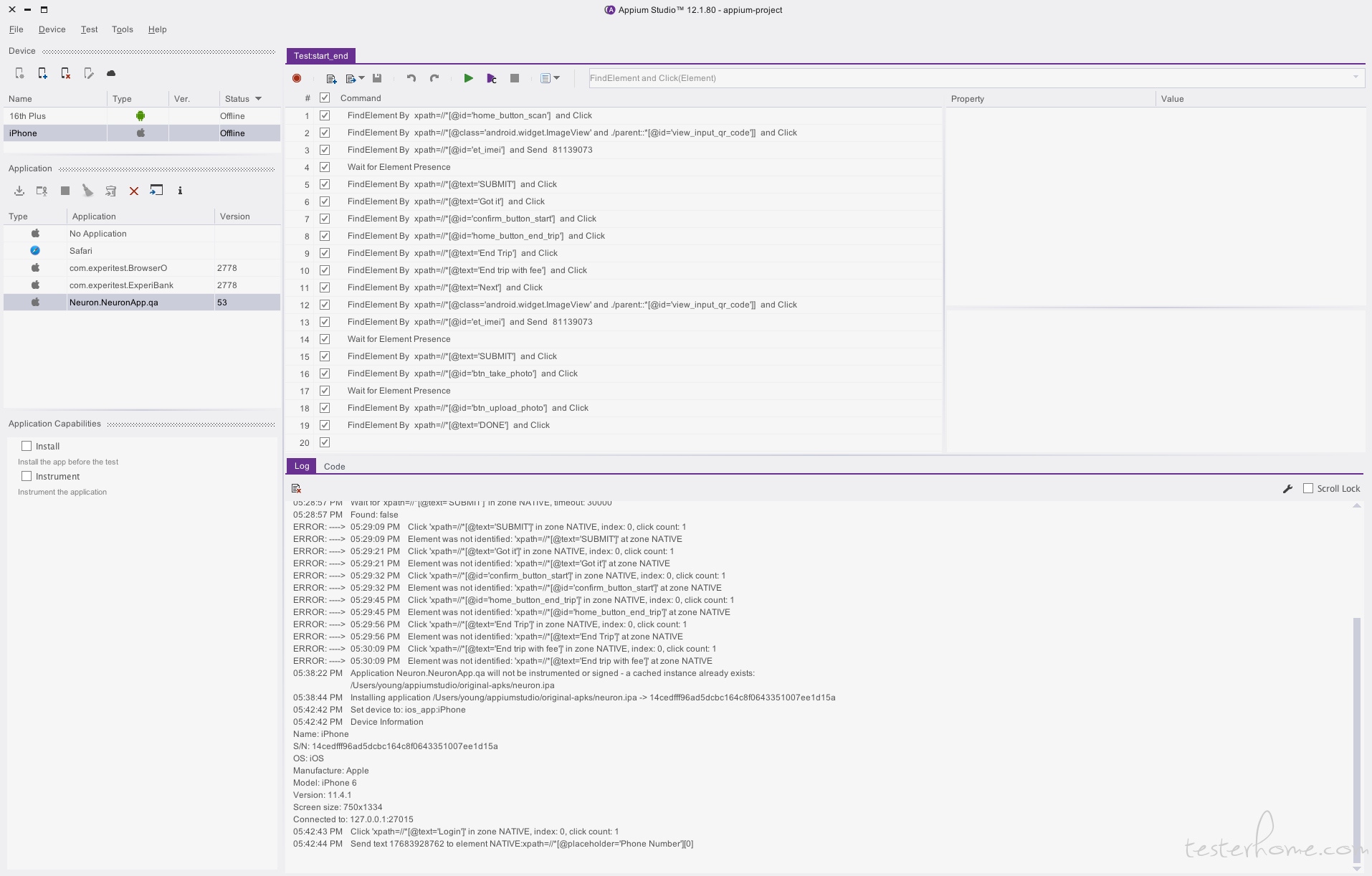Run the test with green play button
Screen dimensions: 1372x876
click(x=468, y=78)
